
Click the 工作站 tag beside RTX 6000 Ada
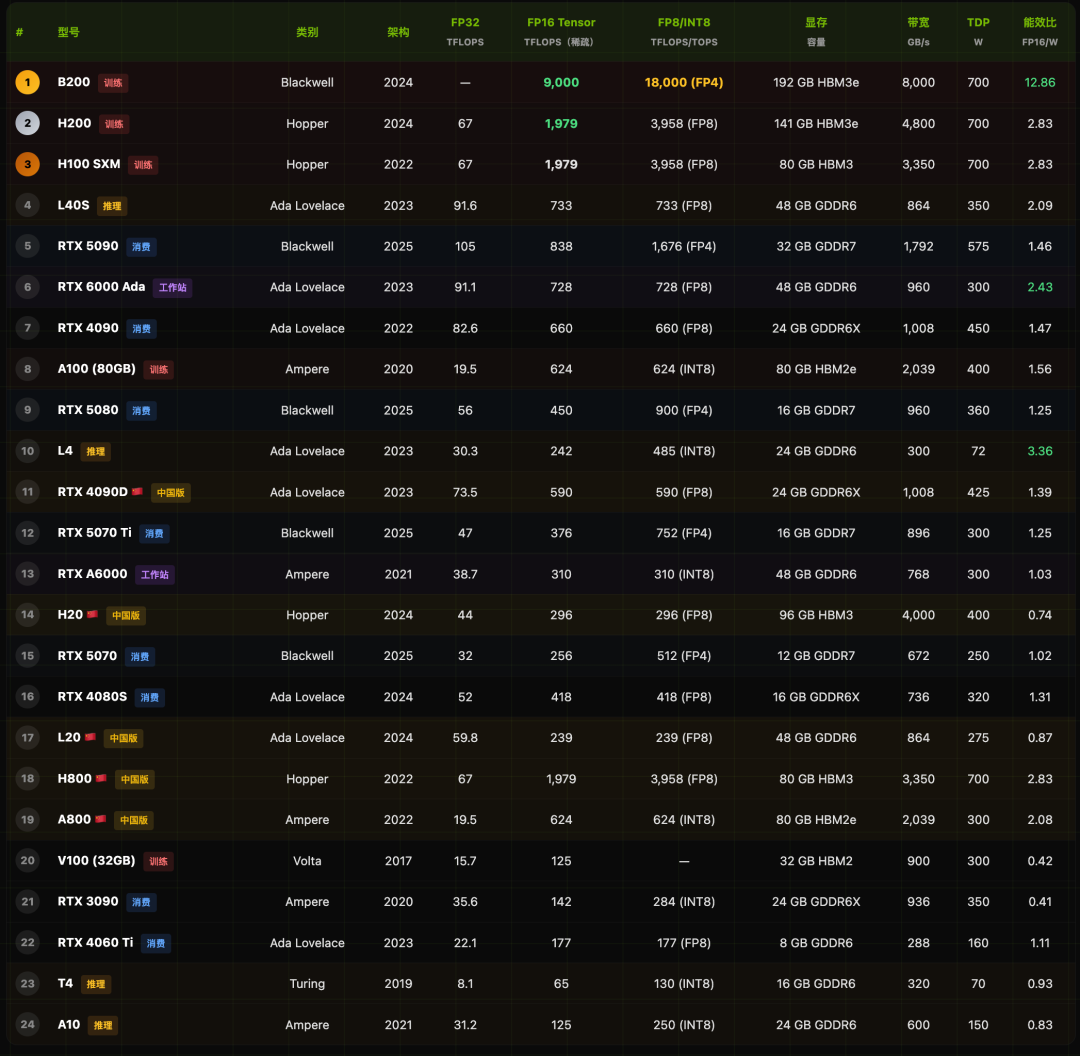click(173, 287)
